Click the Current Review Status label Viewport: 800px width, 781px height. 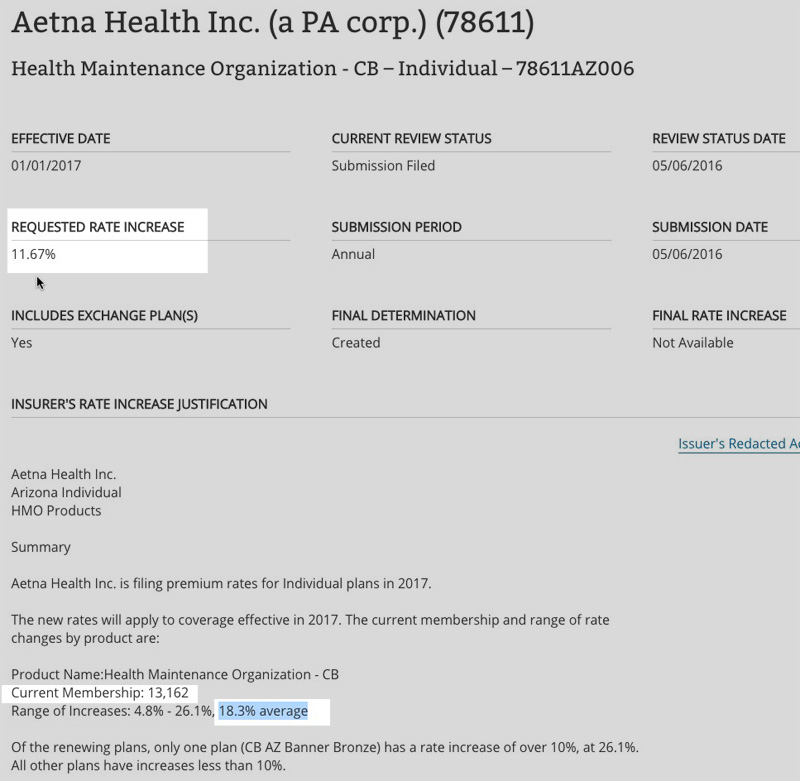[411, 138]
